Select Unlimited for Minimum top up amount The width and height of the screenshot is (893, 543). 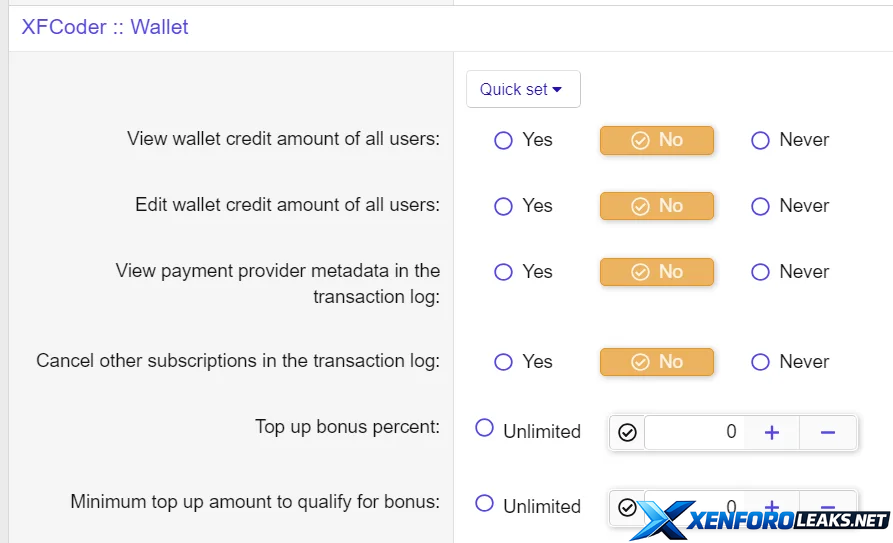pyautogui.click(x=485, y=504)
